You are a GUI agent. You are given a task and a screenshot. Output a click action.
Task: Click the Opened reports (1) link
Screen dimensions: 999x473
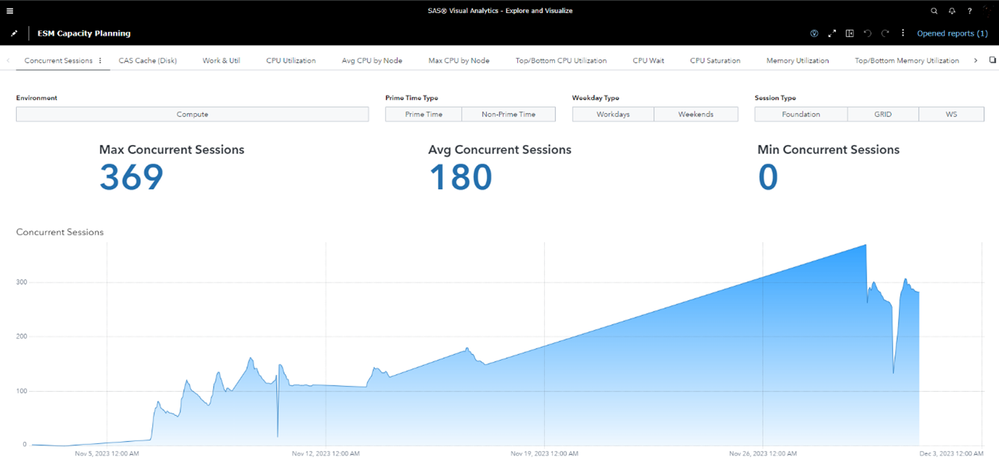pyautogui.click(x=952, y=33)
